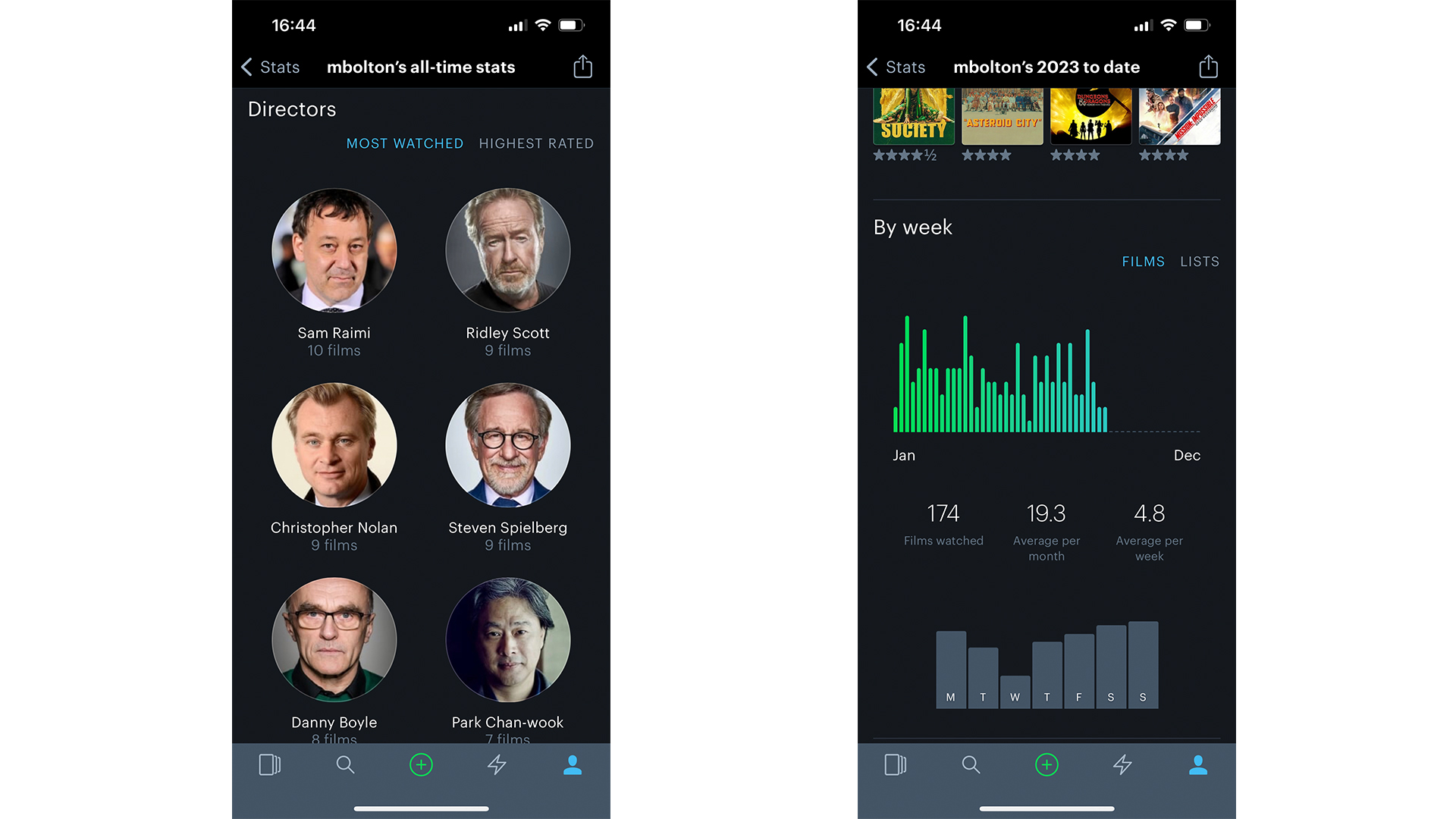Tap the search icon in bottom nav
1456x819 pixels.
click(345, 767)
